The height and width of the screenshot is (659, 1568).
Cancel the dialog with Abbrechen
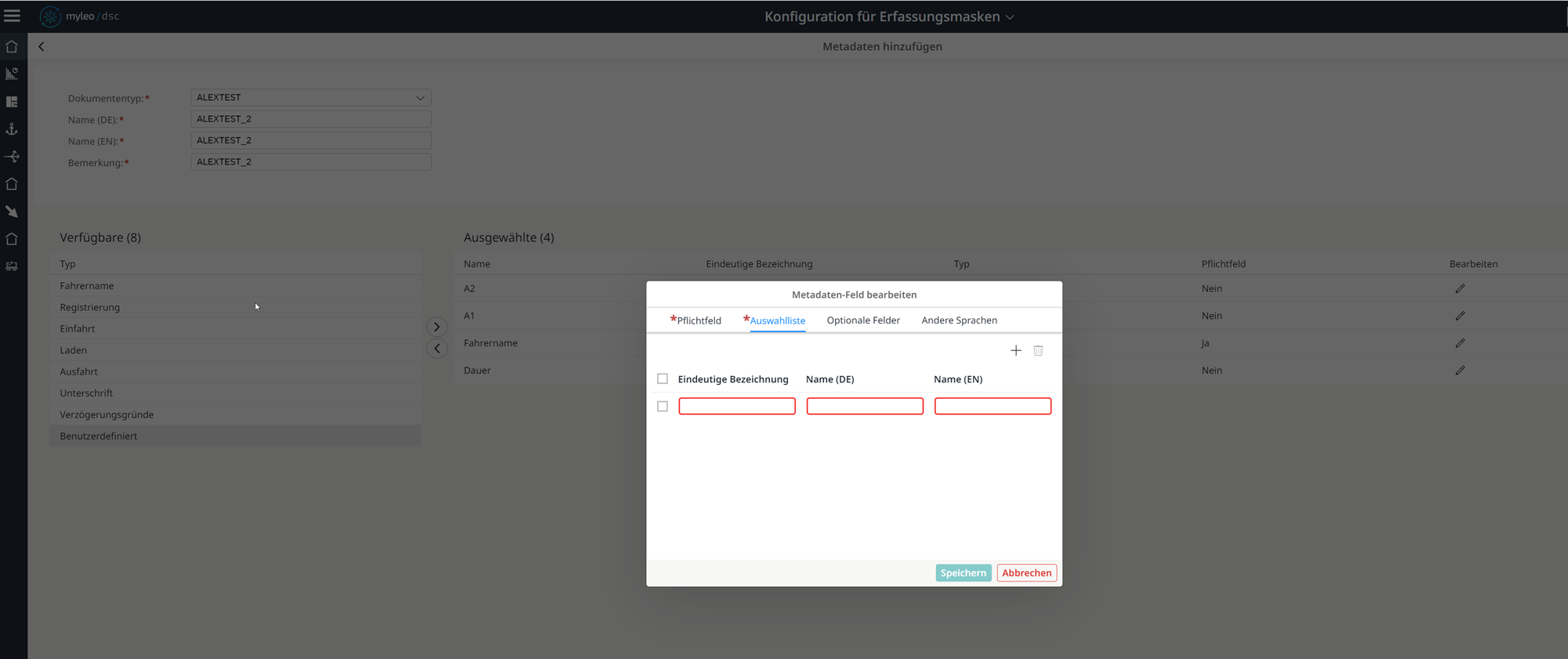tap(1027, 573)
